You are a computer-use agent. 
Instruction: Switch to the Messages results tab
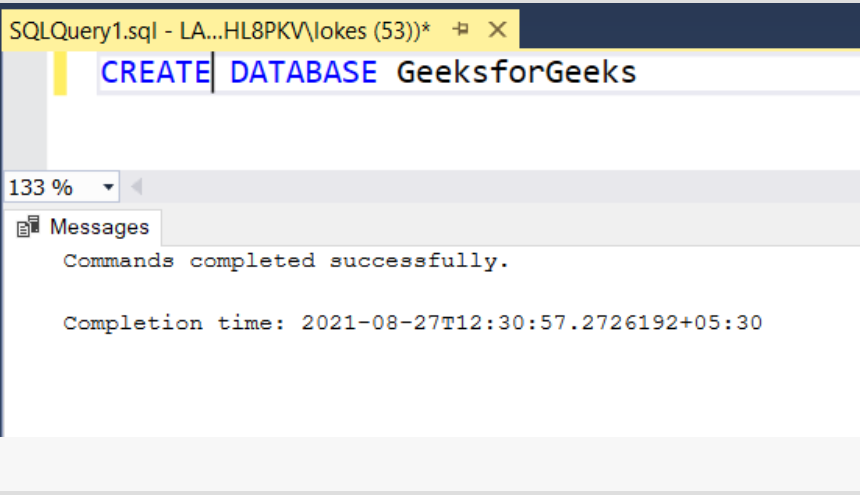[x=98, y=228]
